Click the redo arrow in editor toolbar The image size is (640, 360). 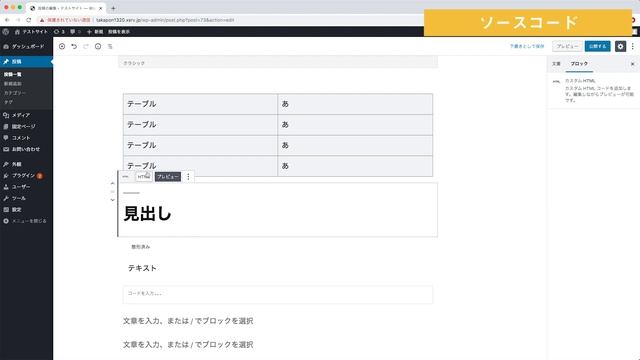click(86, 47)
